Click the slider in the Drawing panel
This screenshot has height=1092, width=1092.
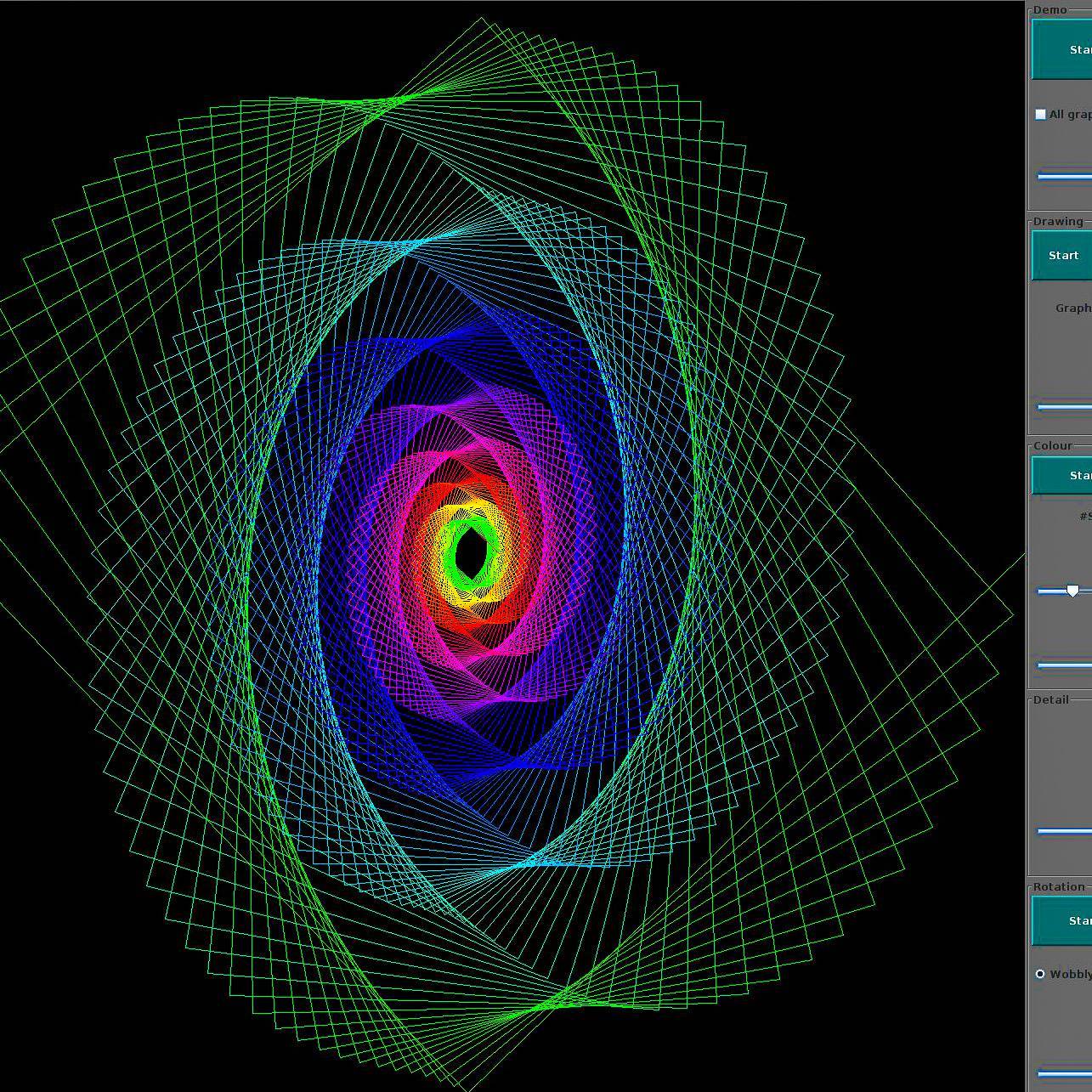tap(1065, 407)
